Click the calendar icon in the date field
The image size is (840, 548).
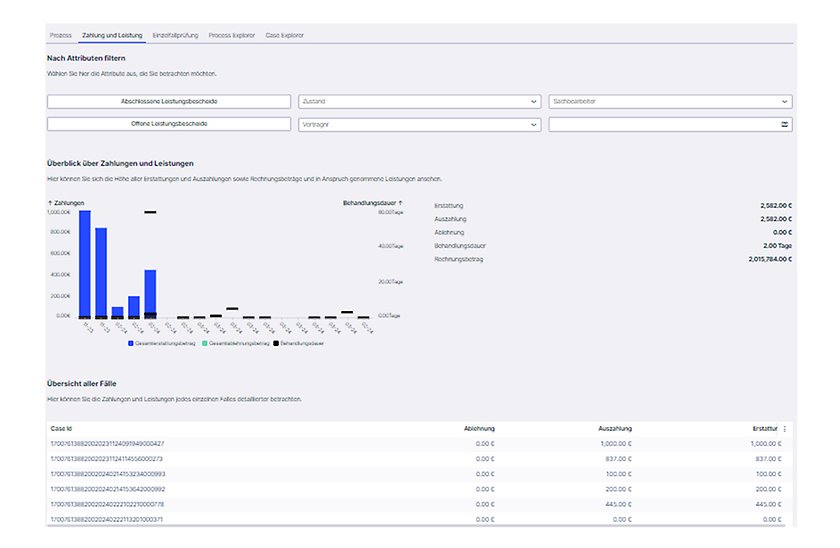[784, 124]
